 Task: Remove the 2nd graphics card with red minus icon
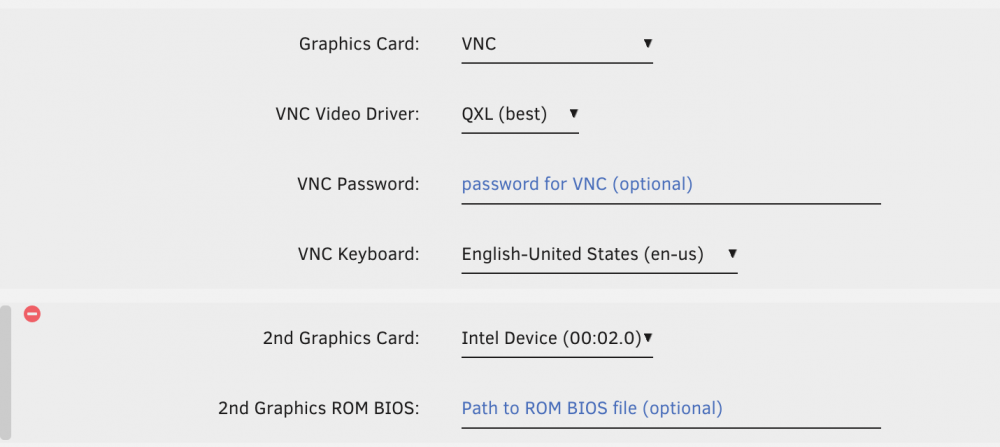pos(32,314)
